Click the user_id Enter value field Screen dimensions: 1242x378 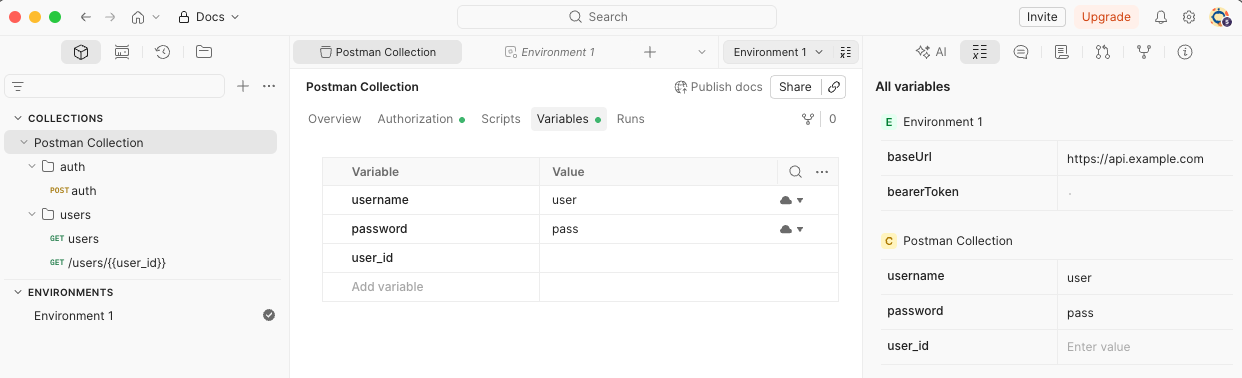pos(1145,347)
